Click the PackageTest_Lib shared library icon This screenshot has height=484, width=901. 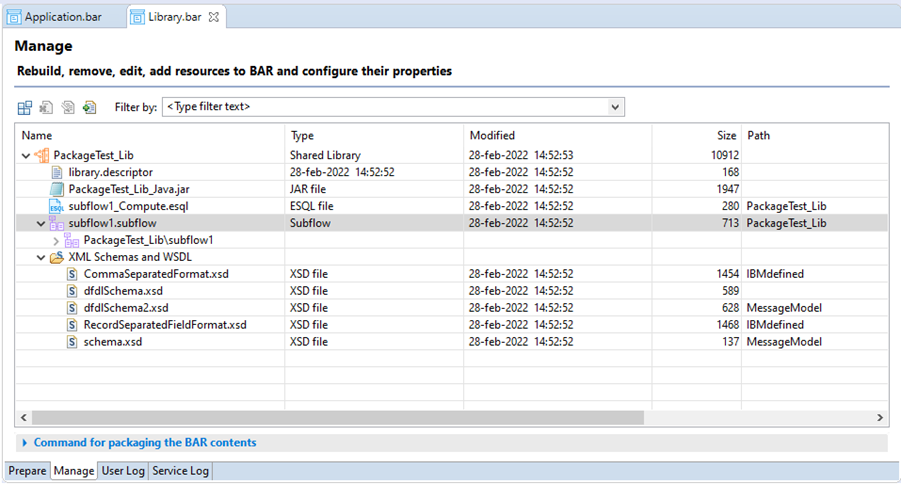pyautogui.click(x=42, y=155)
